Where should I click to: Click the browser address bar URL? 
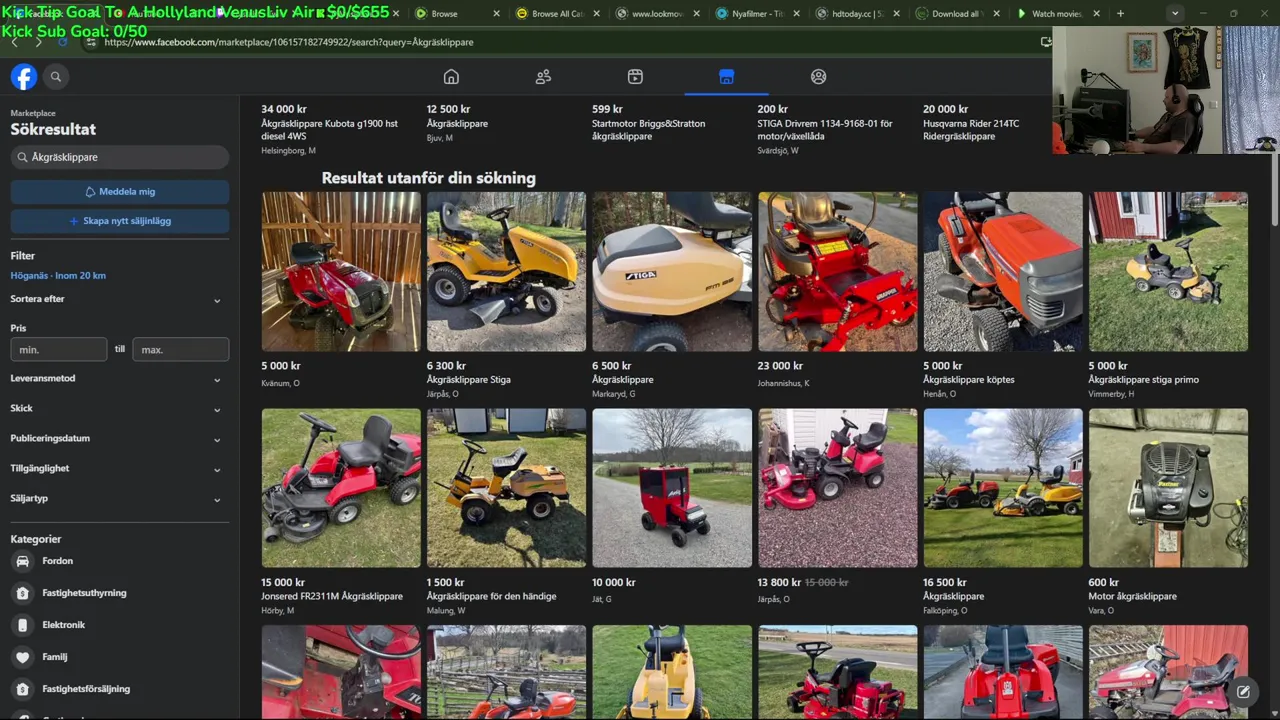(288, 42)
